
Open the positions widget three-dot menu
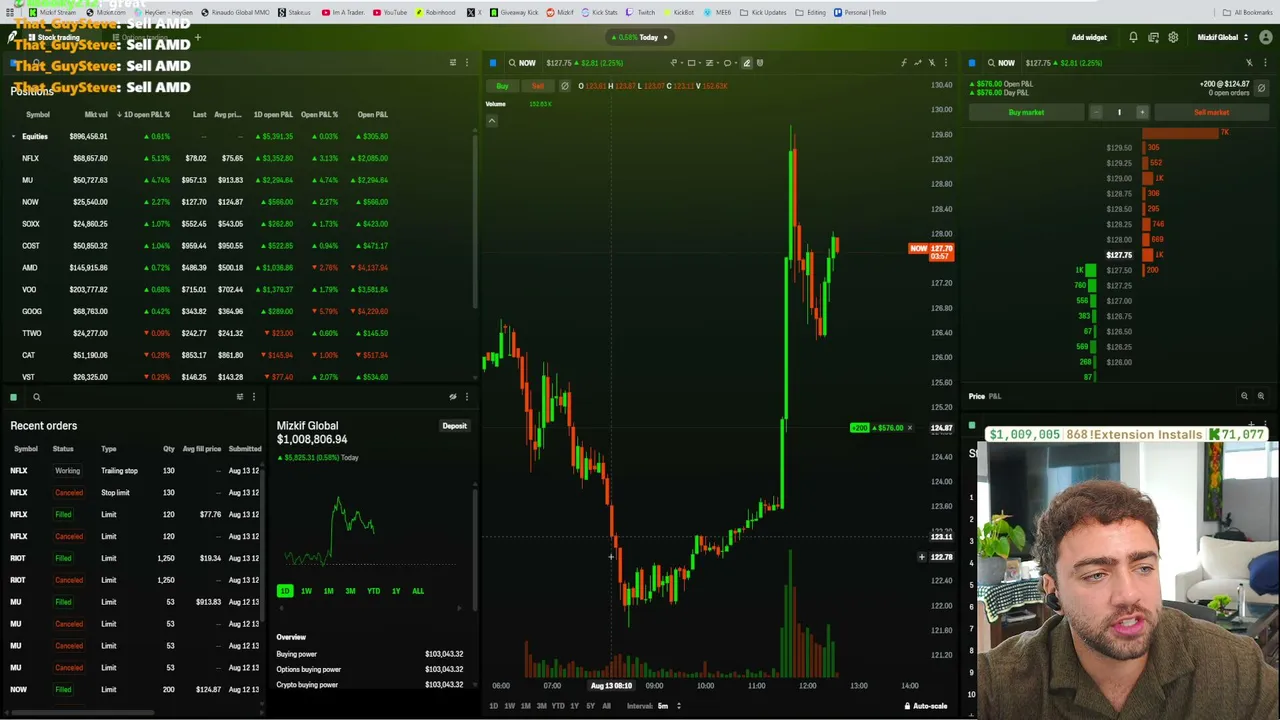[x=466, y=63]
